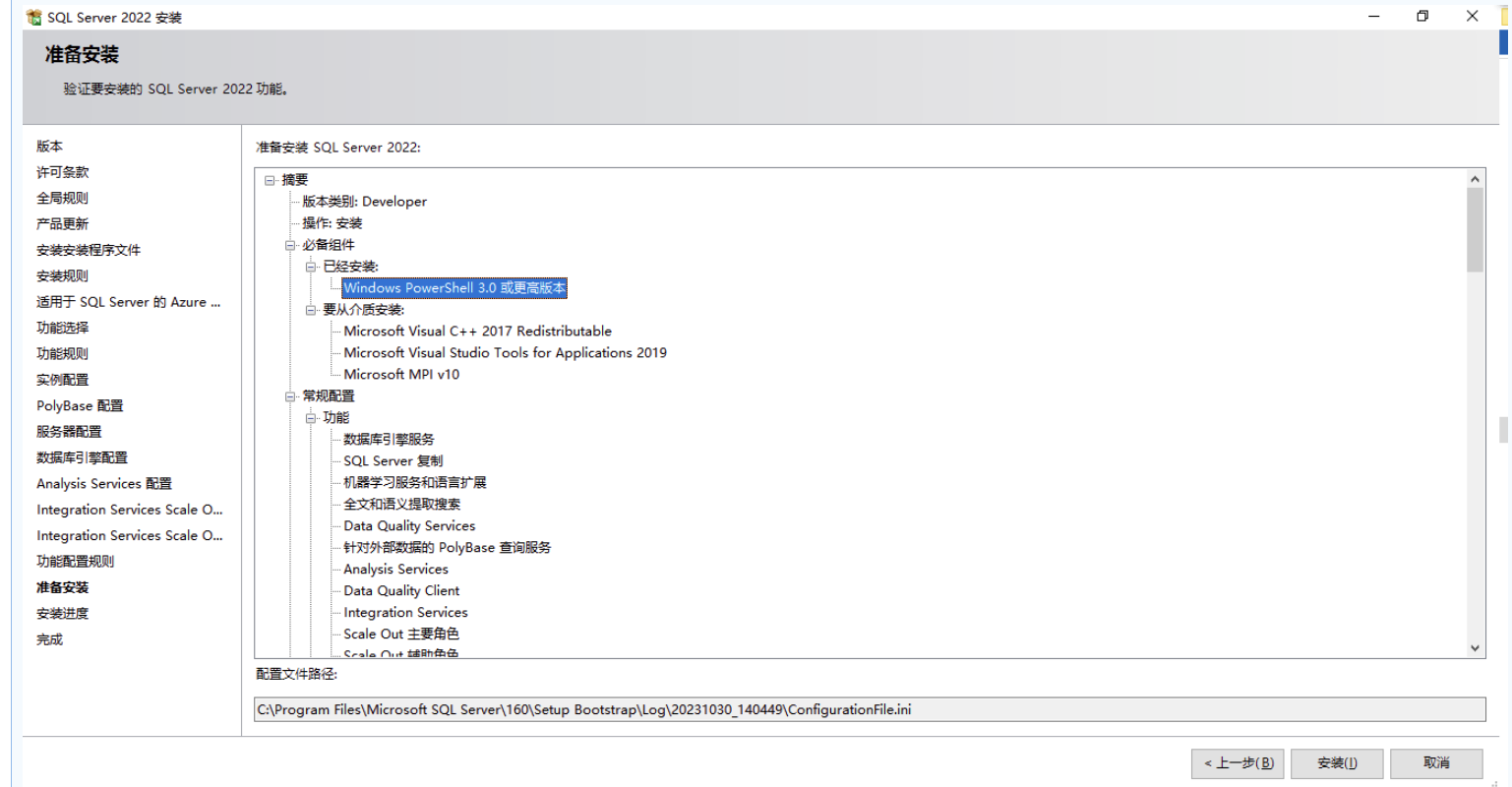This screenshot has width=1512, height=787.
Task: Select 操作: 安装 row
Action: coord(332,223)
